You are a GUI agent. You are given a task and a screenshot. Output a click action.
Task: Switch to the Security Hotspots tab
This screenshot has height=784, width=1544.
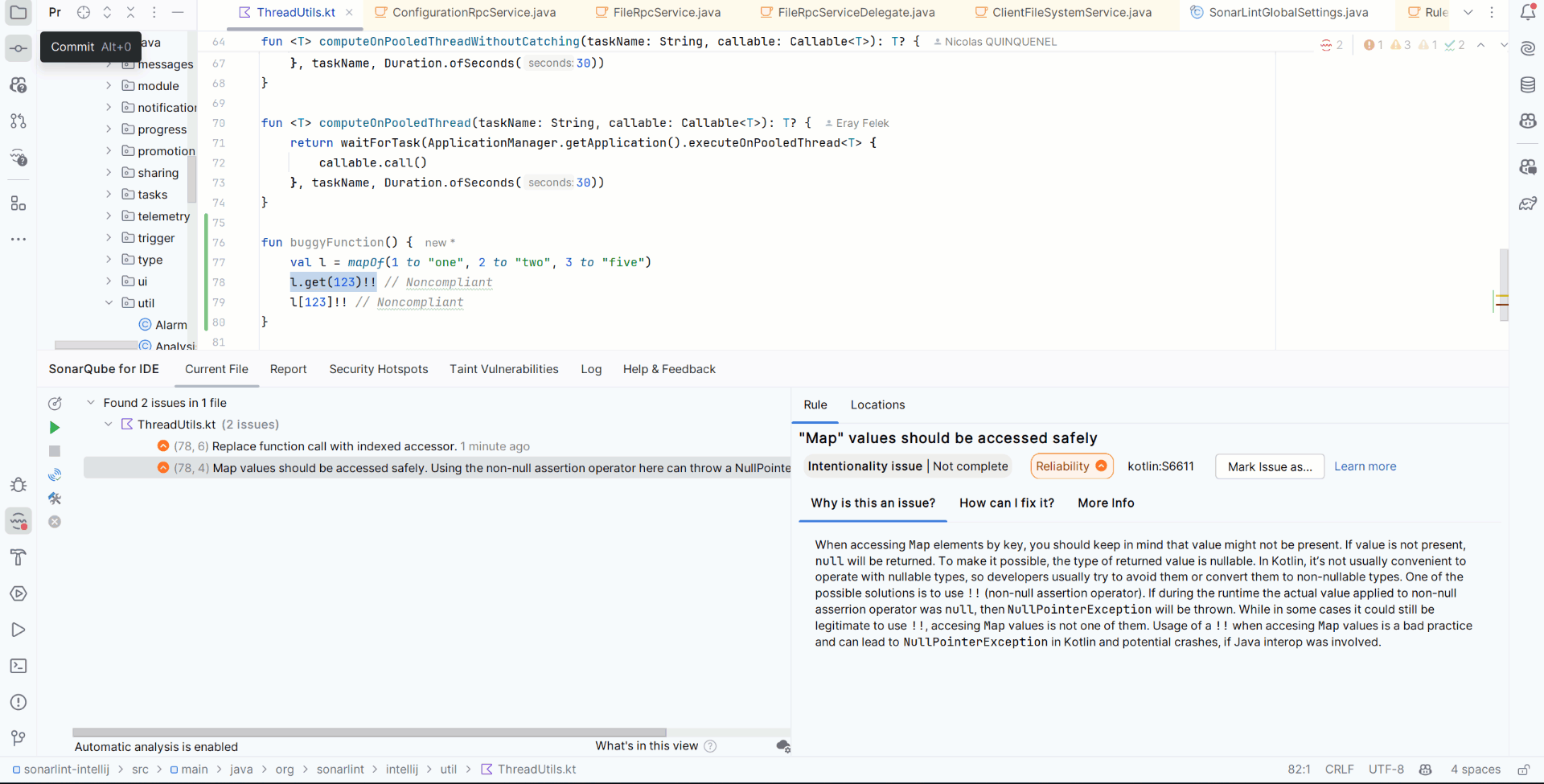coord(378,369)
